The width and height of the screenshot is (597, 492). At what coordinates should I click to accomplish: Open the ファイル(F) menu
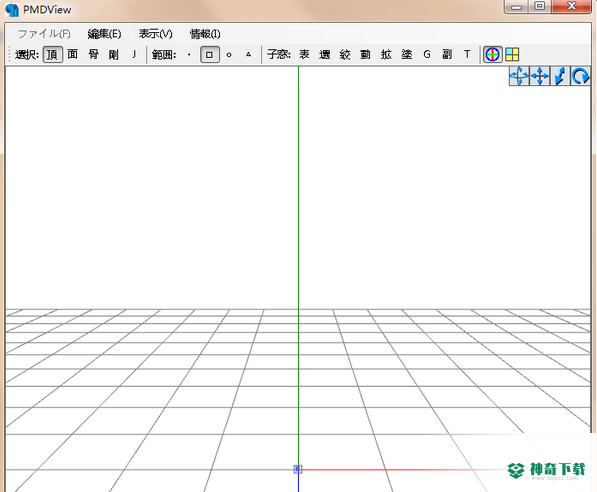point(44,34)
